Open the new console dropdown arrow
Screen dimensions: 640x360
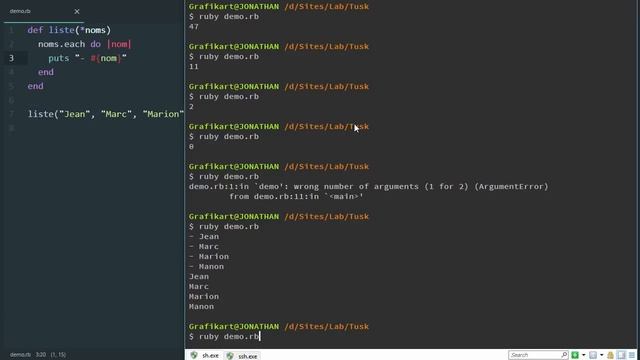[583, 355]
